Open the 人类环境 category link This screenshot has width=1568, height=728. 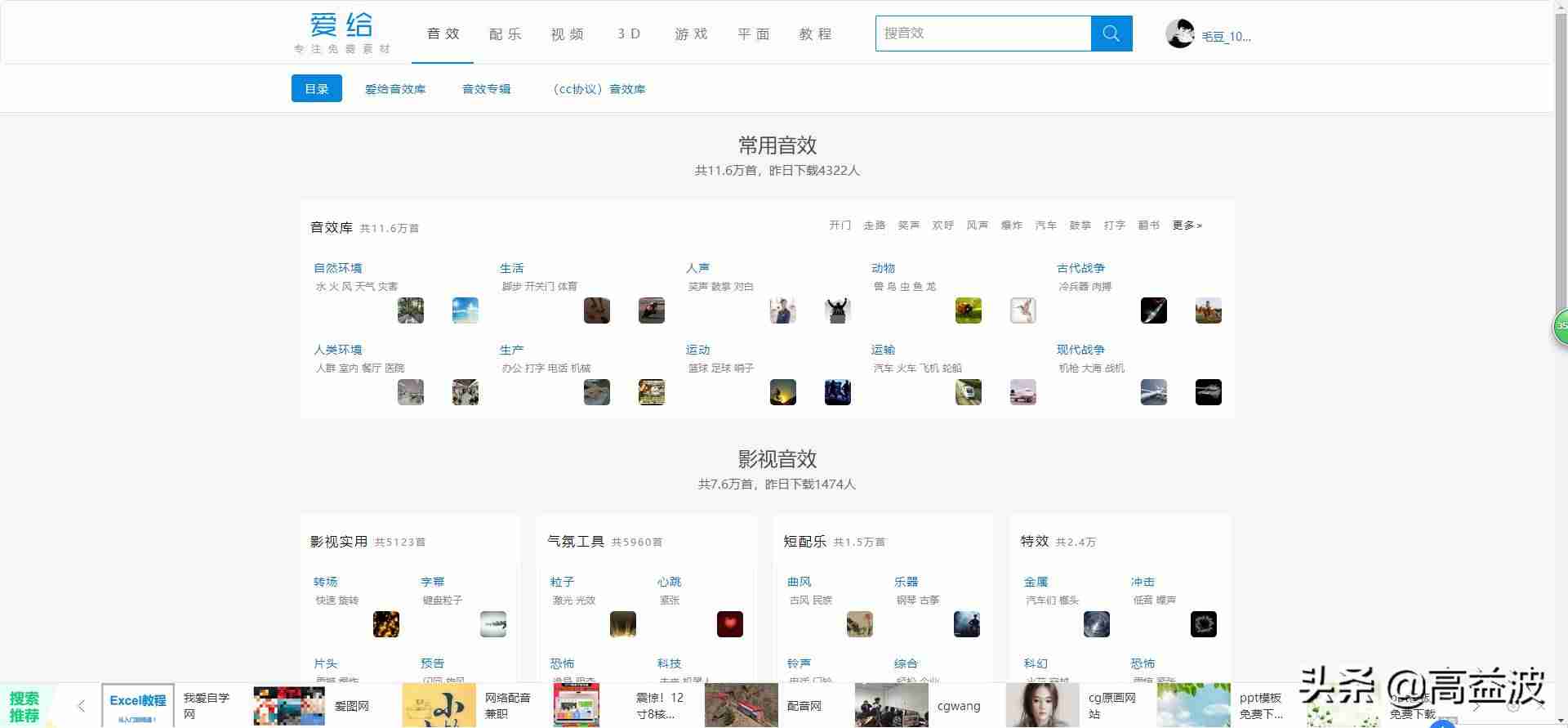pos(338,350)
